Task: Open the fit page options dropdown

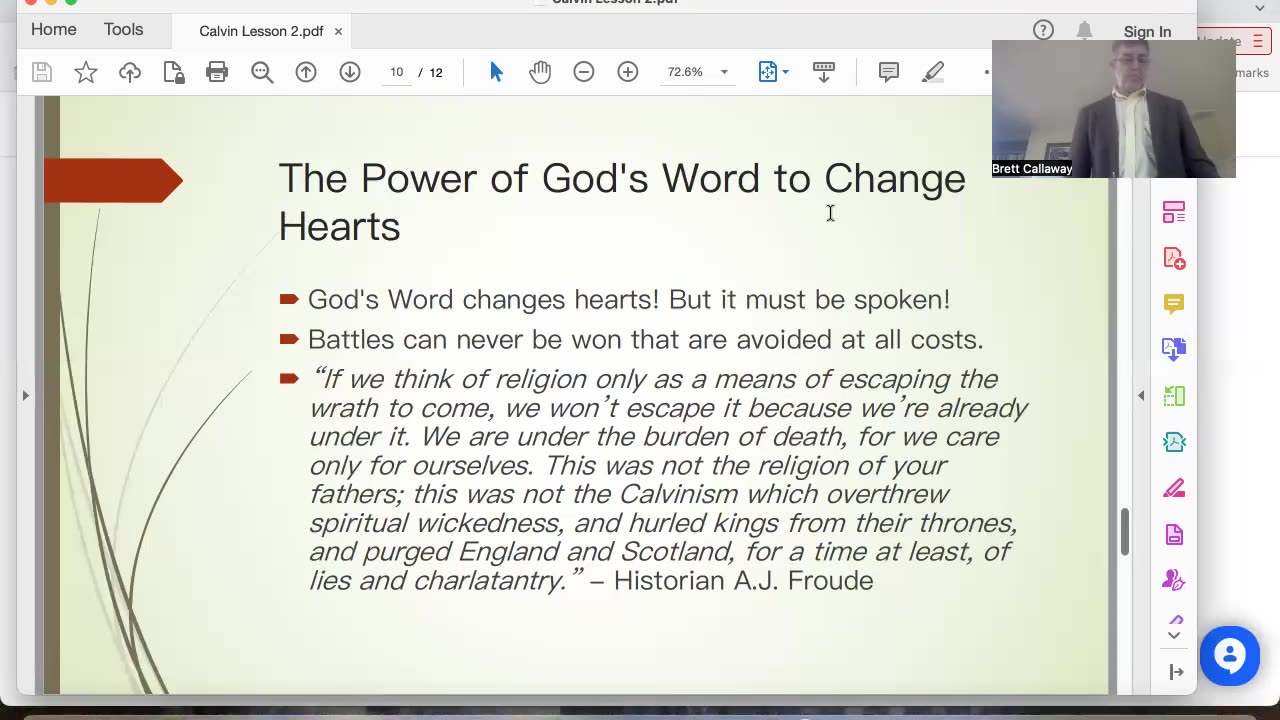Action: tap(785, 72)
